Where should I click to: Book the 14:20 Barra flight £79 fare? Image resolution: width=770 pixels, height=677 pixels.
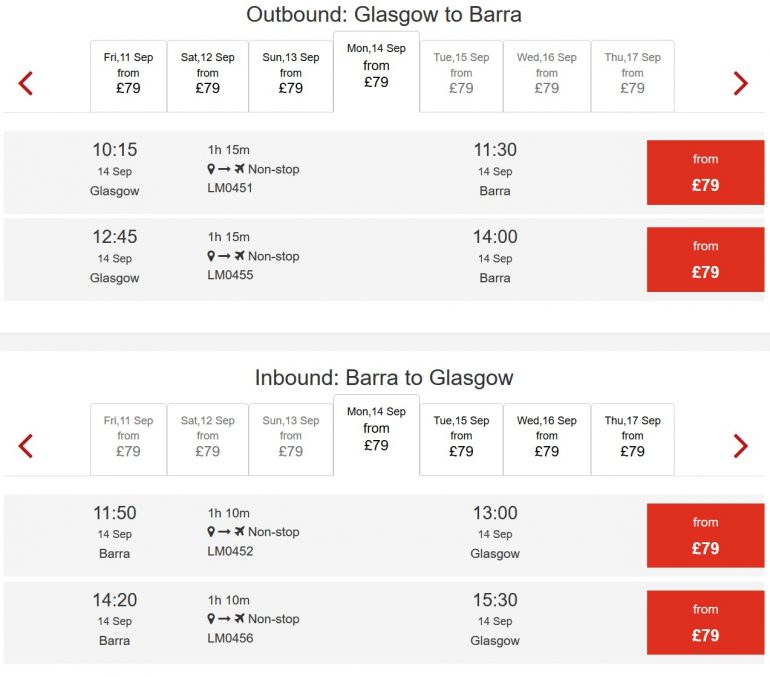(x=705, y=622)
